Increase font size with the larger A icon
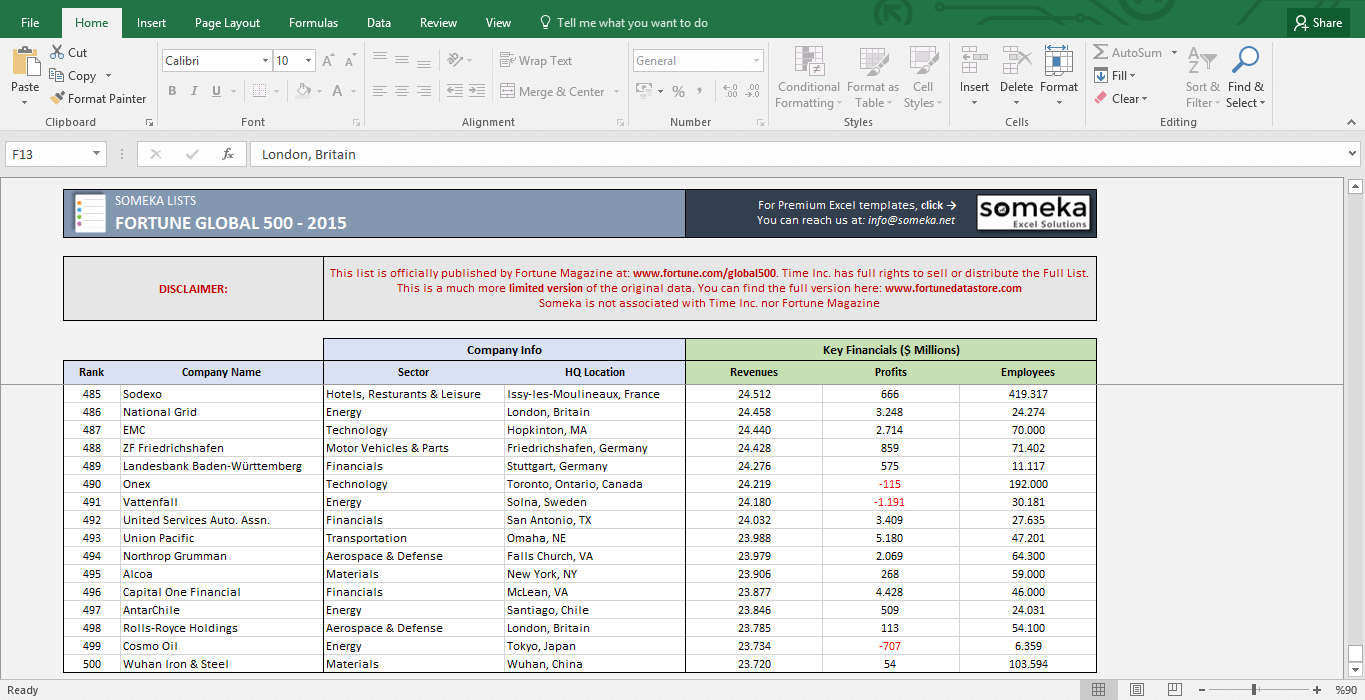This screenshot has height=700, width=1365. pyautogui.click(x=329, y=61)
